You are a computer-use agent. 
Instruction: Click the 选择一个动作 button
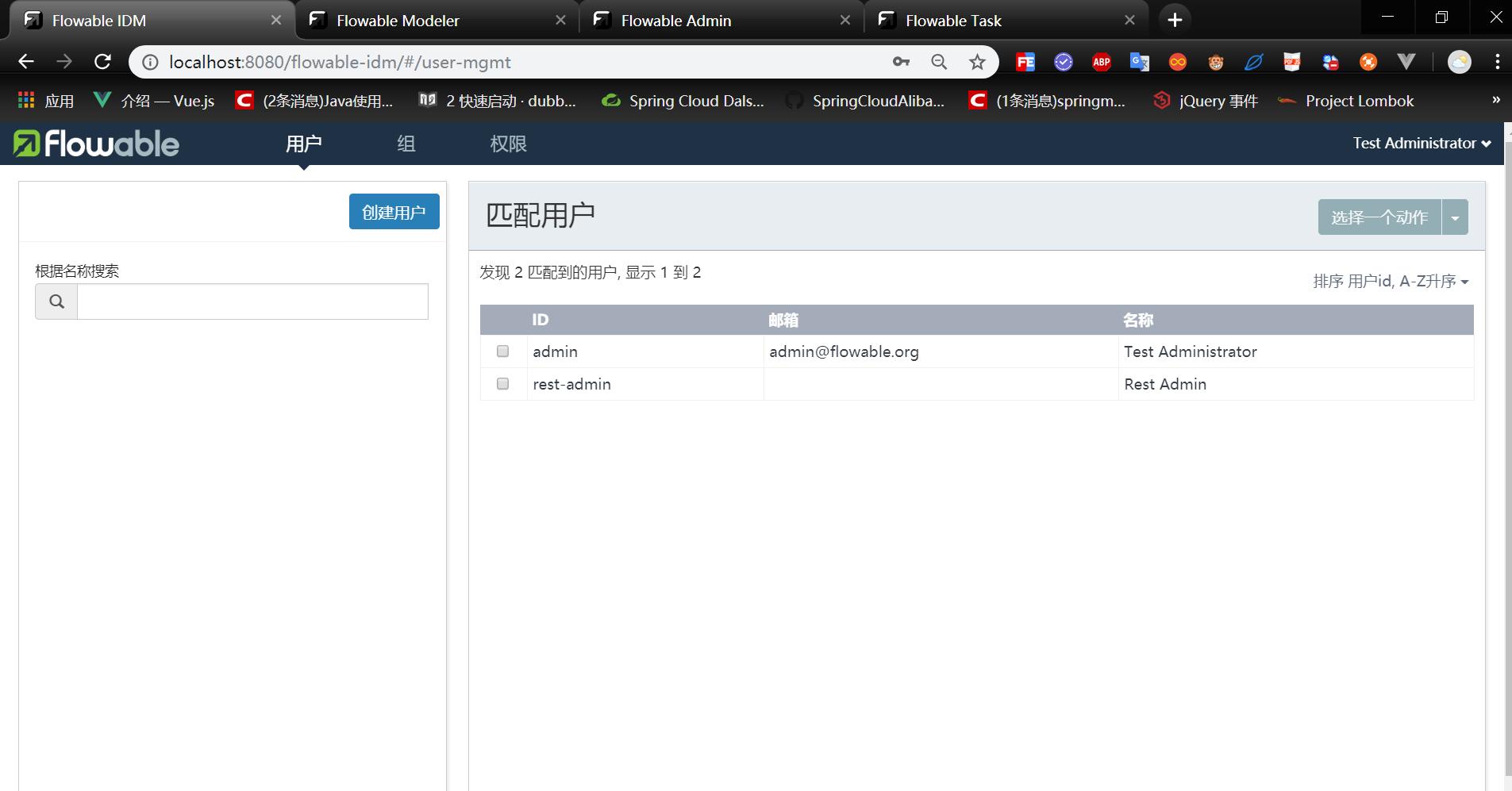point(1379,217)
